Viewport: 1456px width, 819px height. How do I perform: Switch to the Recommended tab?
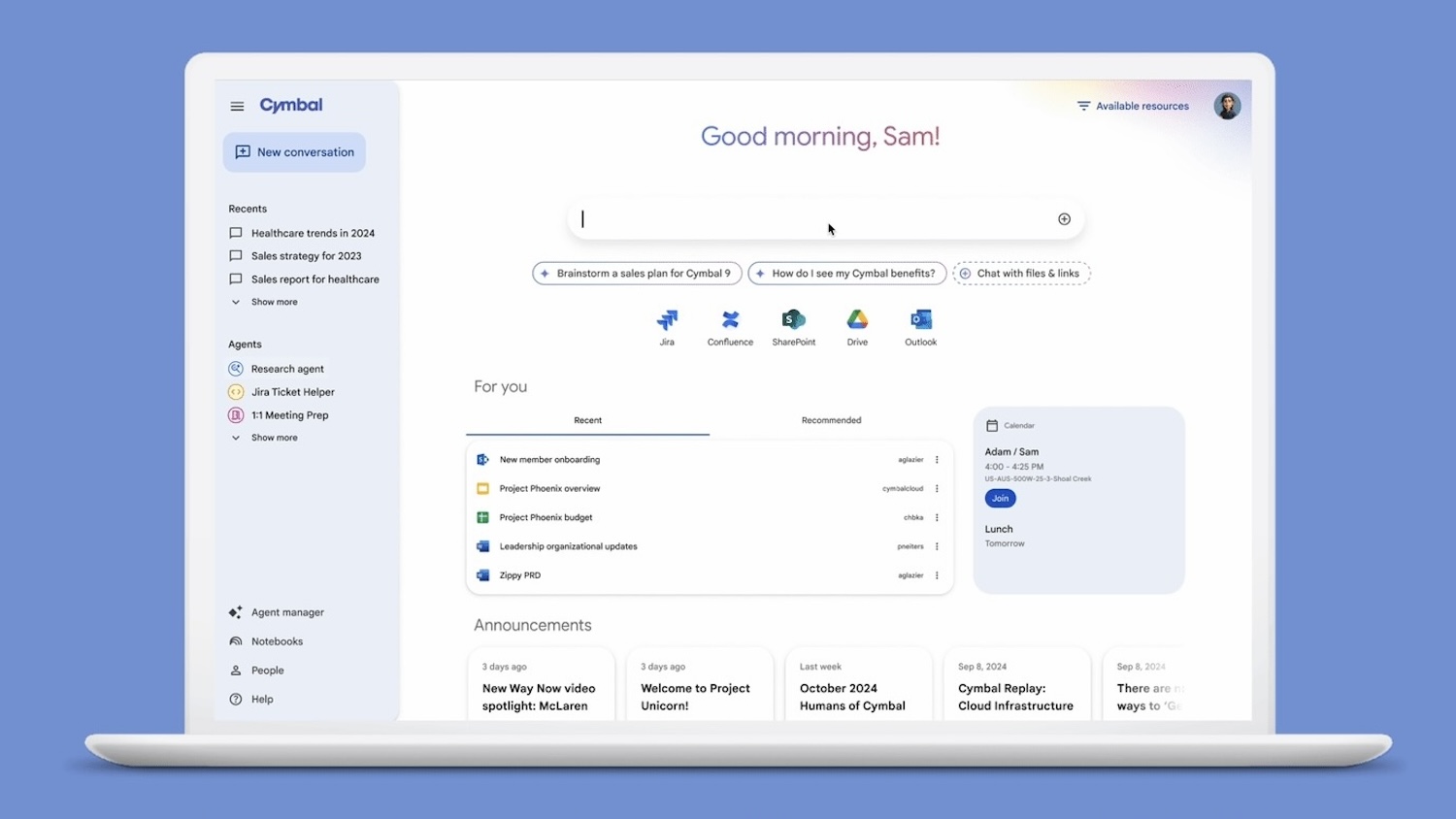coord(831,420)
